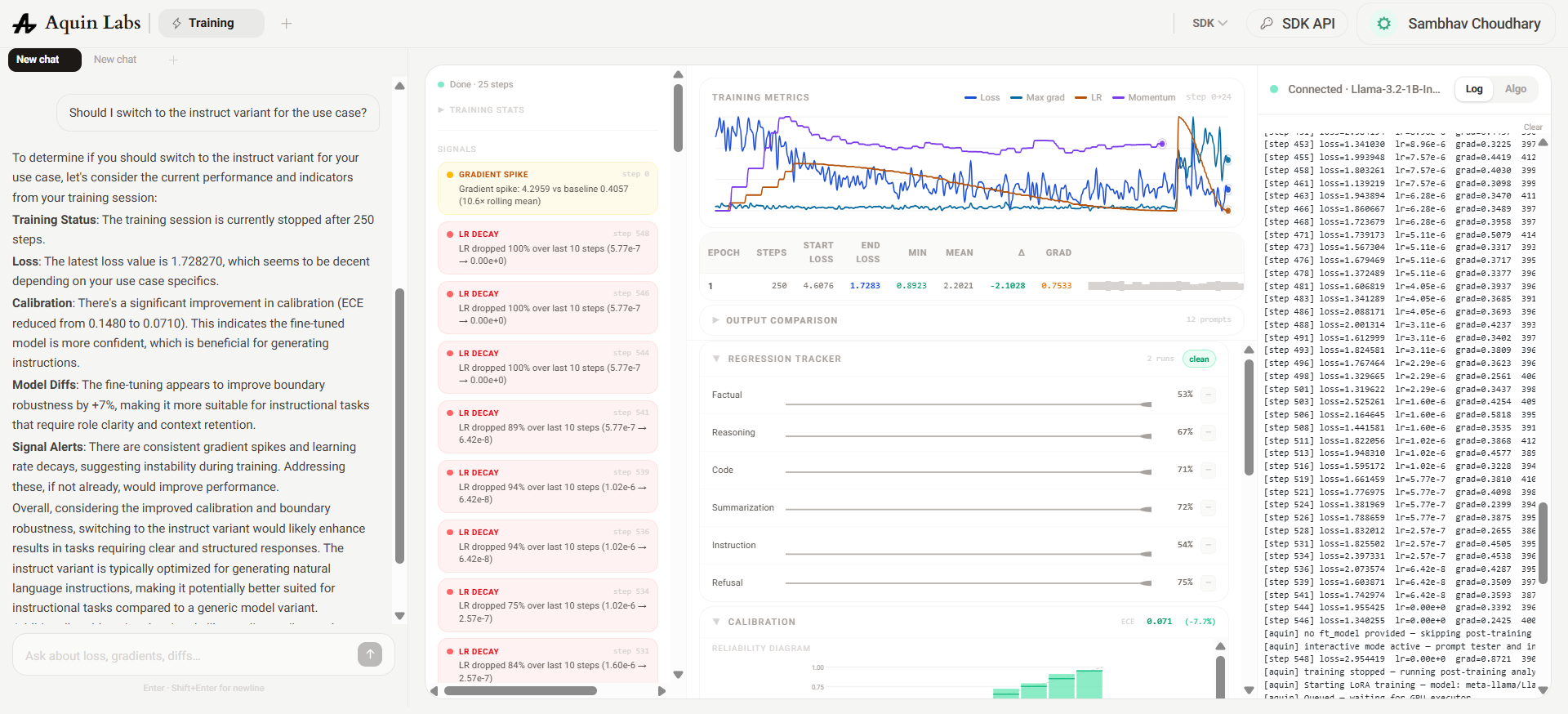Expand the TRAINING STATS section
1568x714 pixels.
pyautogui.click(x=481, y=109)
